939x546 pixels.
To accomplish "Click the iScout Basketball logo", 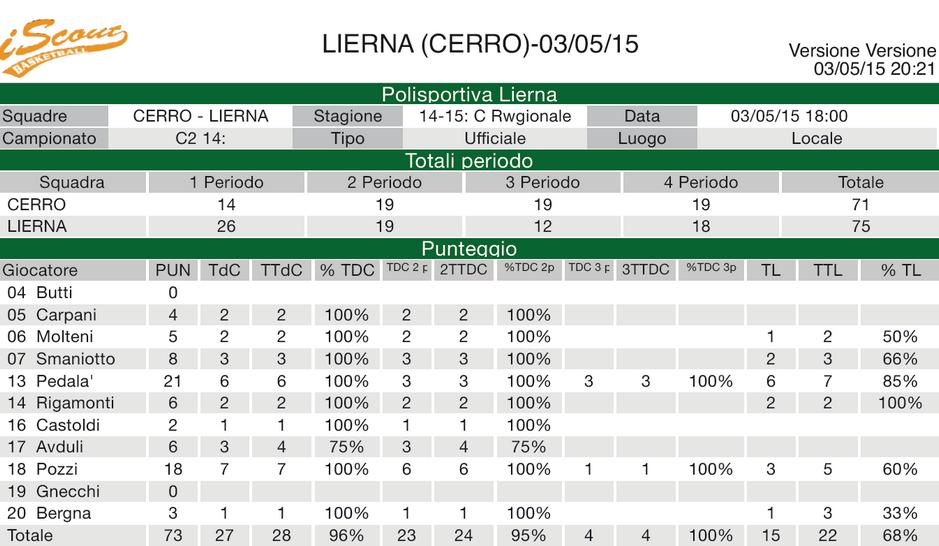I will point(62,46).
